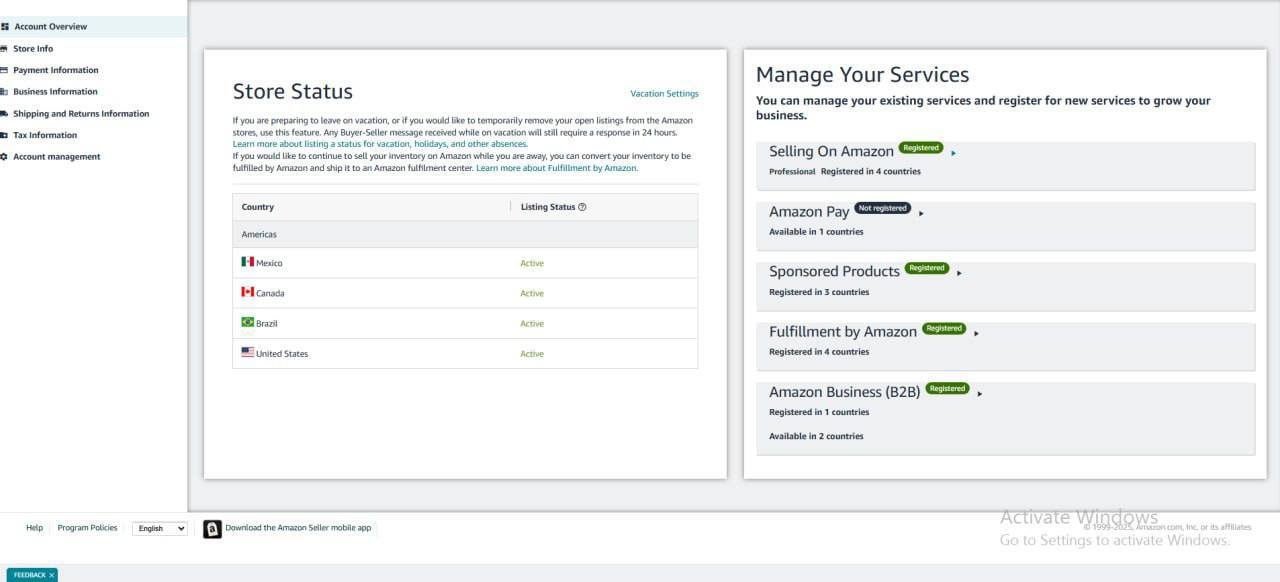Click the Brazil flag icon
Image resolution: width=1280 pixels, height=582 pixels.
(247, 322)
